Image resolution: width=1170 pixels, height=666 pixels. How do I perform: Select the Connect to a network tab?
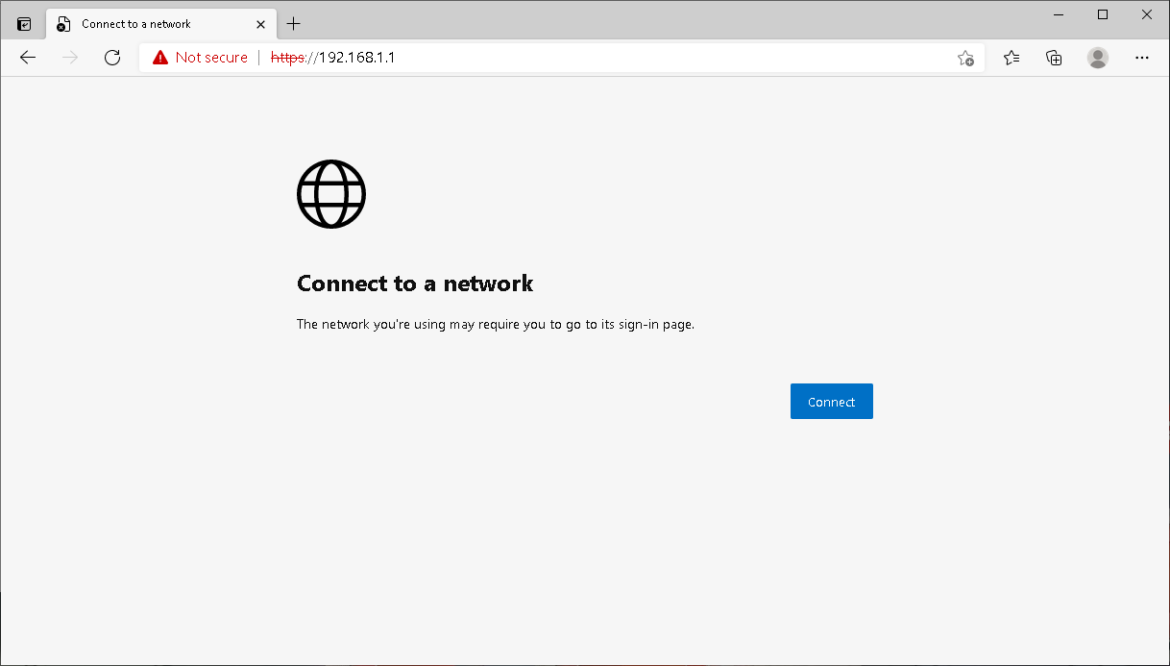point(161,24)
